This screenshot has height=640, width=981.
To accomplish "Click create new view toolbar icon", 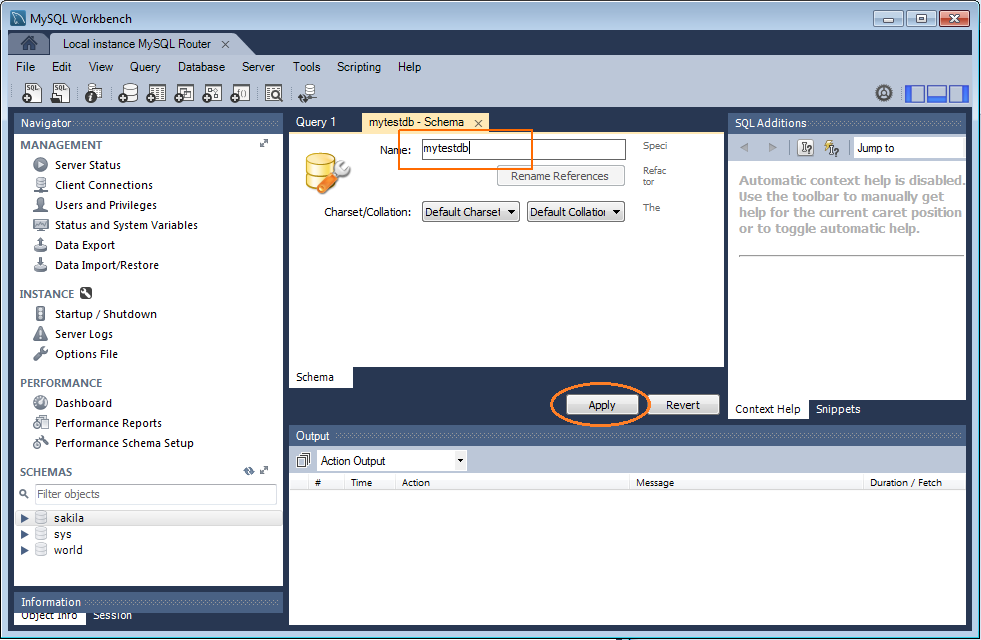I will pos(184,93).
